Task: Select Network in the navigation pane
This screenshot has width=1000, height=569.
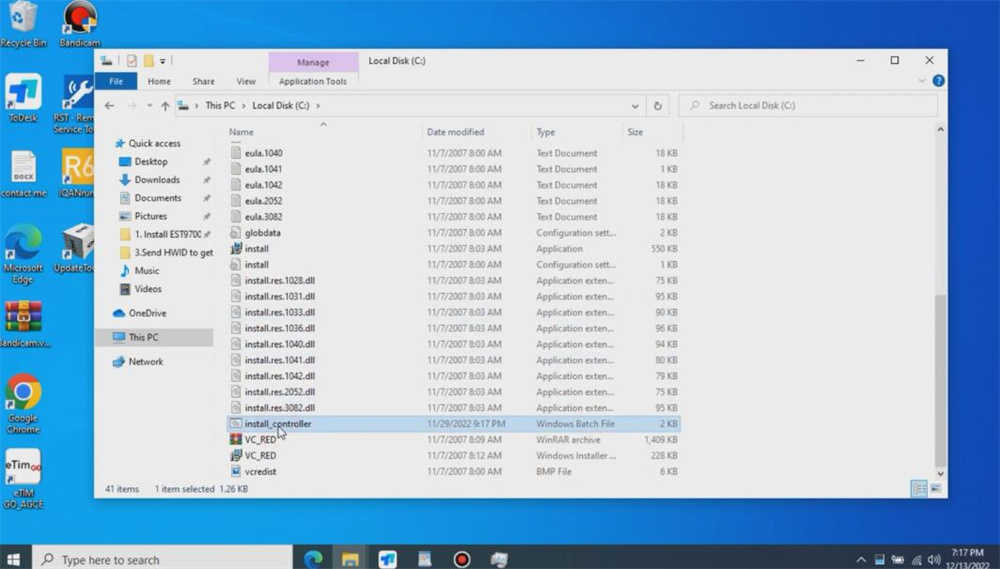Action: [145, 362]
